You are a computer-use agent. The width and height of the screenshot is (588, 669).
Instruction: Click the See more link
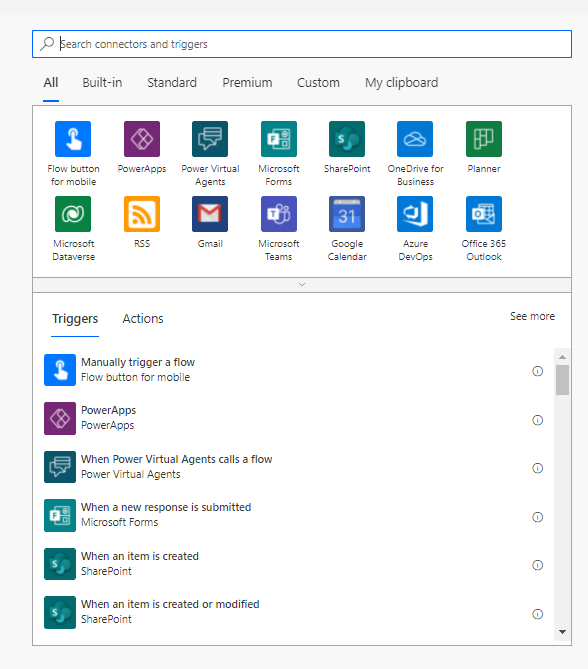(x=532, y=316)
